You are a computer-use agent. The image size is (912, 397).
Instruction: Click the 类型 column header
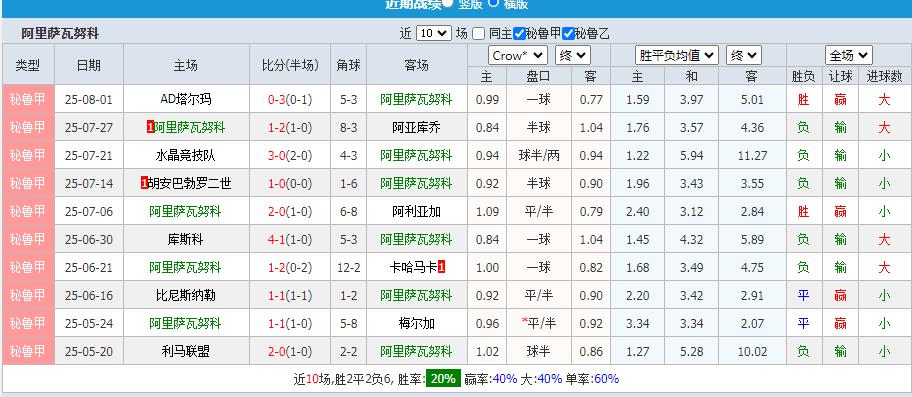28,65
